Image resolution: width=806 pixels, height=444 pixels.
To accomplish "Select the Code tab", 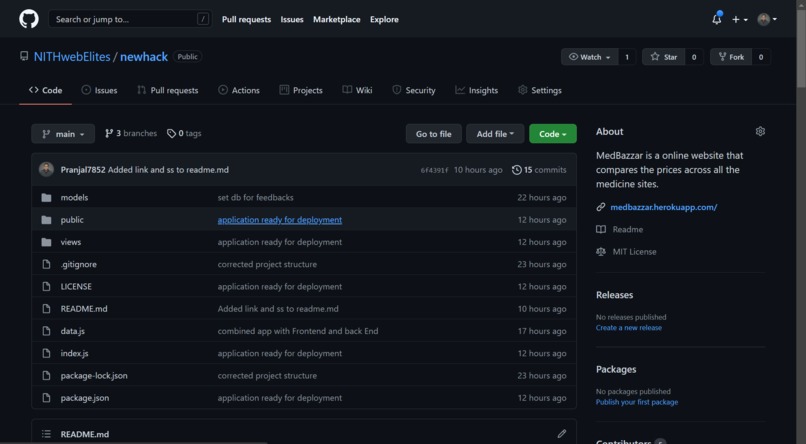I will point(45,90).
